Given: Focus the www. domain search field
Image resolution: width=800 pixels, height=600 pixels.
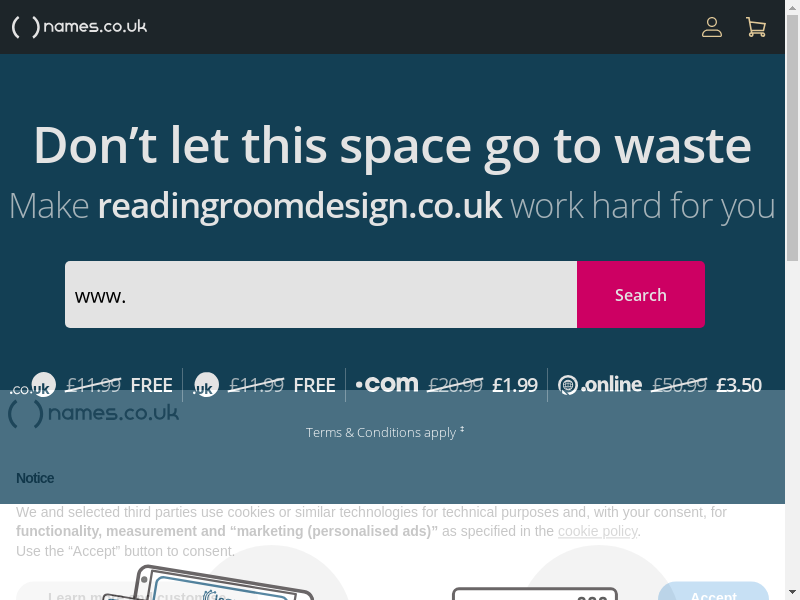Looking at the screenshot, I should pyautogui.click(x=321, y=294).
